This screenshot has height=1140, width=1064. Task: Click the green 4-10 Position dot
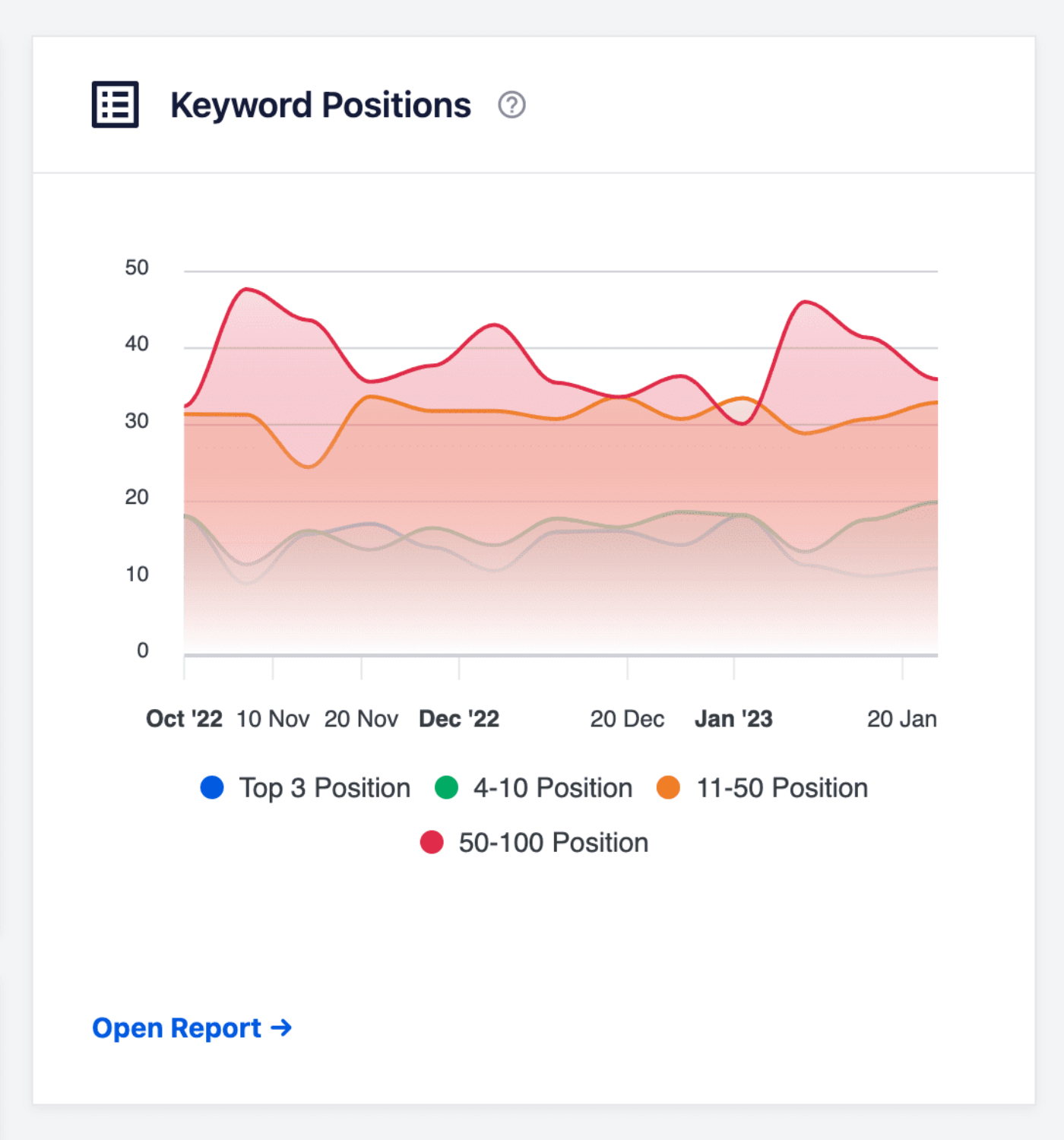coord(446,787)
